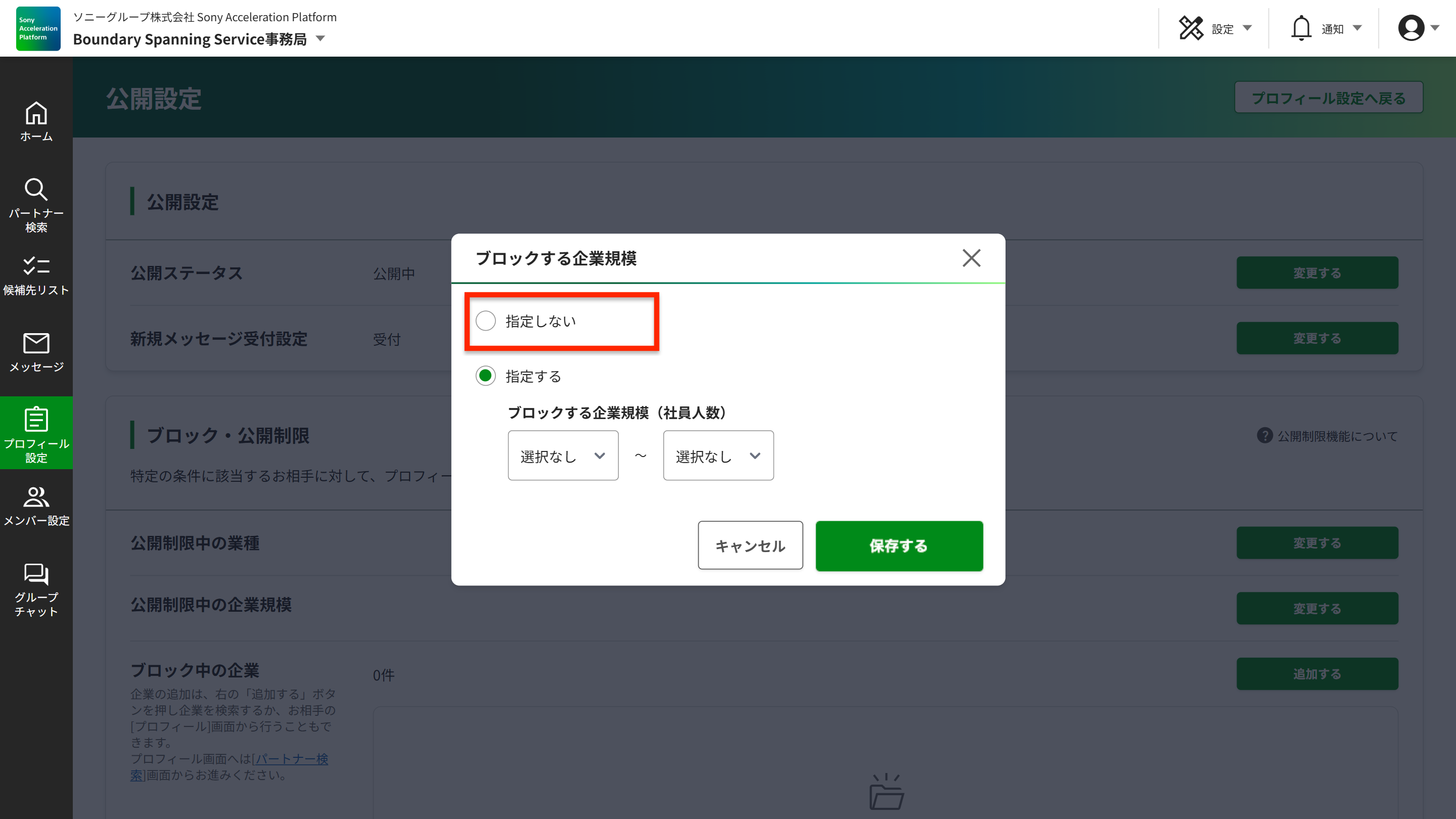
Task: Click the Sony Acceleration Platform logo
Action: pyautogui.click(x=38, y=28)
